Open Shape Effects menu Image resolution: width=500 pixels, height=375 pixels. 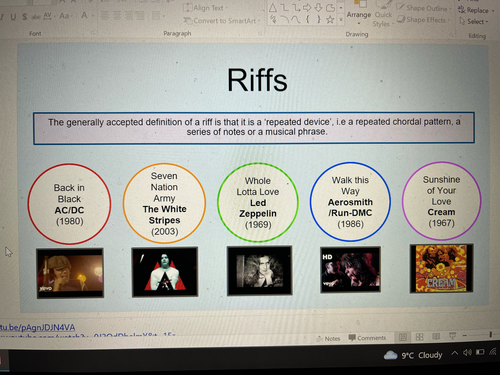point(423,20)
